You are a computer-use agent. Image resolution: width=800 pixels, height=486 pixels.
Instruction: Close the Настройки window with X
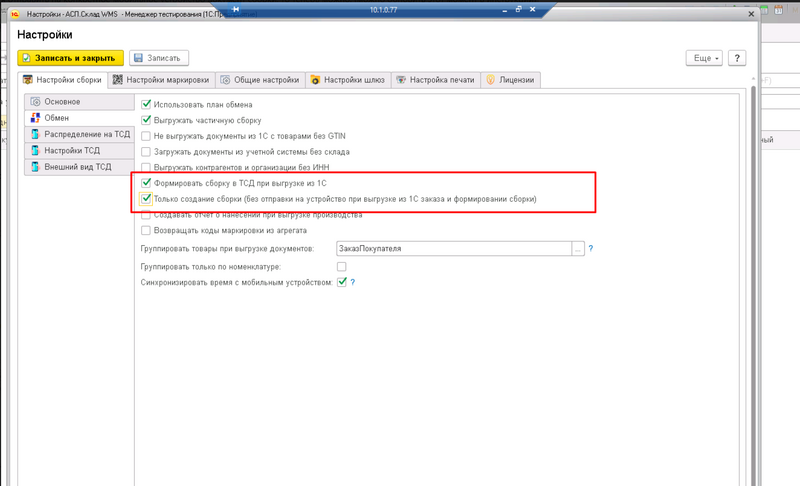751,14
